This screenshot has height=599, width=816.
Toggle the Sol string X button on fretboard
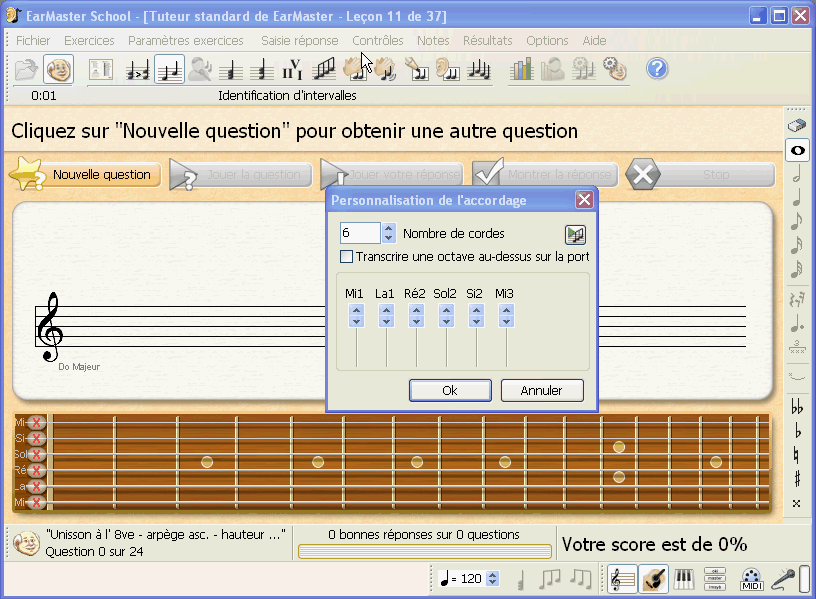pyautogui.click(x=36, y=455)
